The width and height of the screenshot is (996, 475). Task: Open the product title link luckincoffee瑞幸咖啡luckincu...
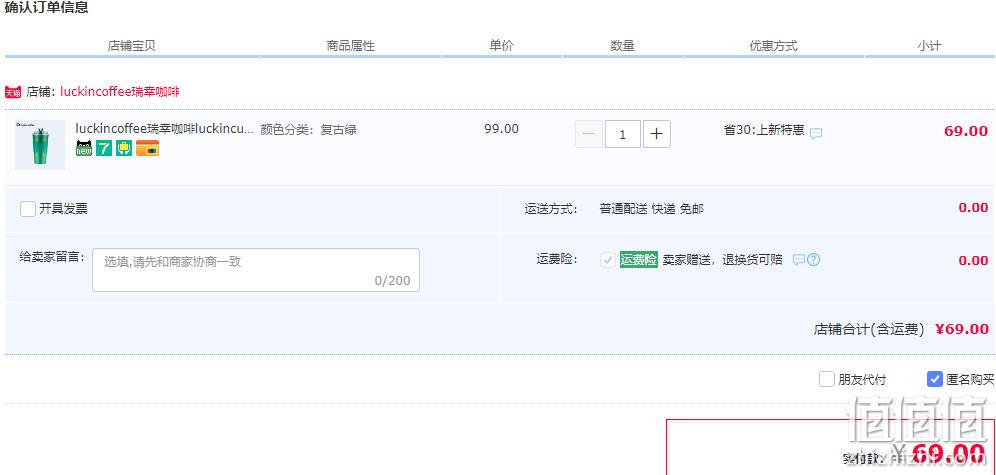tap(165, 130)
